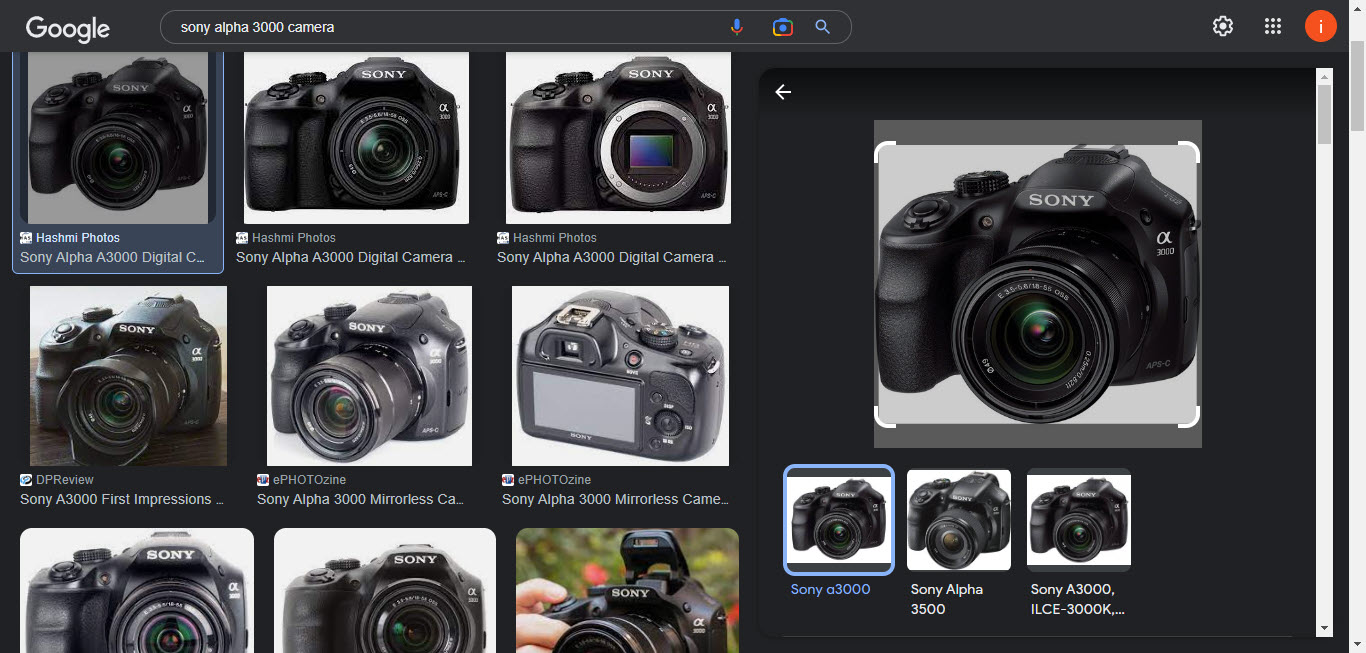Click the preview panel scrollbar up arrow
The image size is (1366, 653).
pyautogui.click(x=1325, y=76)
